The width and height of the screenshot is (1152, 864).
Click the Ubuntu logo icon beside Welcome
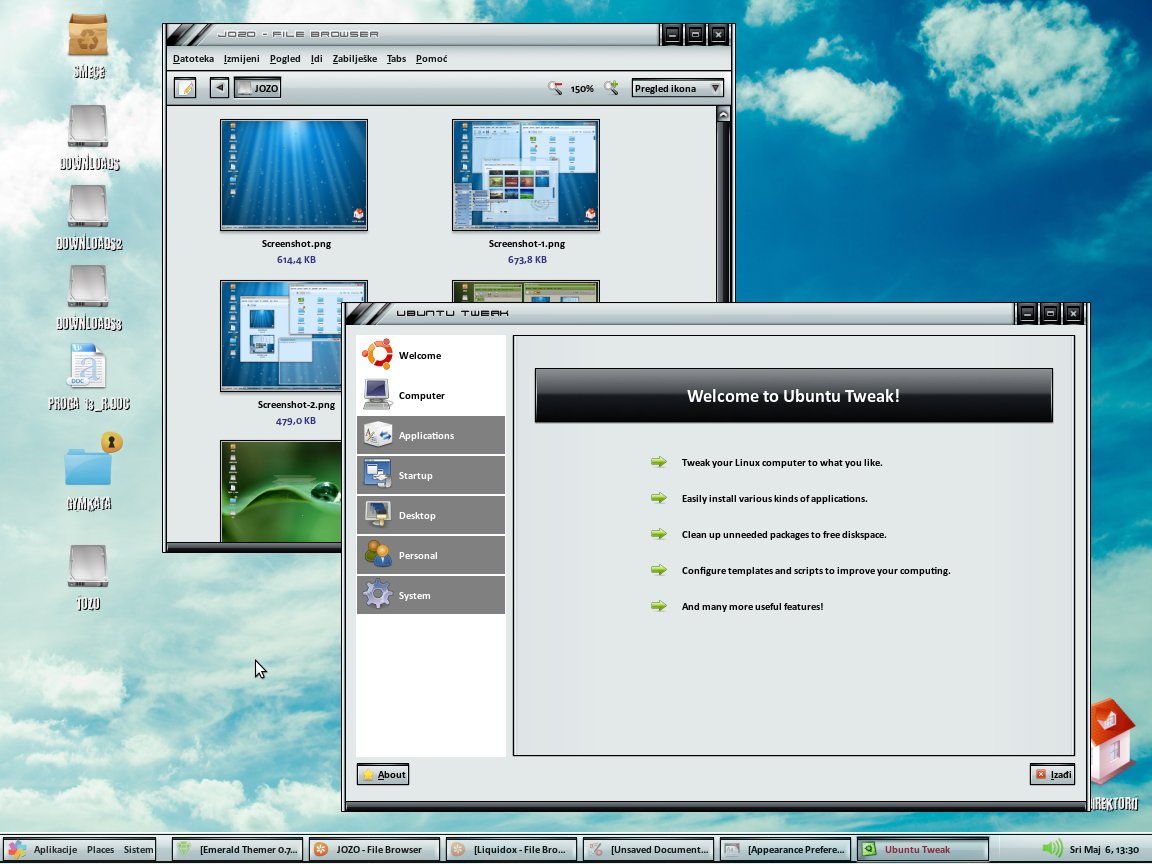pyautogui.click(x=378, y=354)
